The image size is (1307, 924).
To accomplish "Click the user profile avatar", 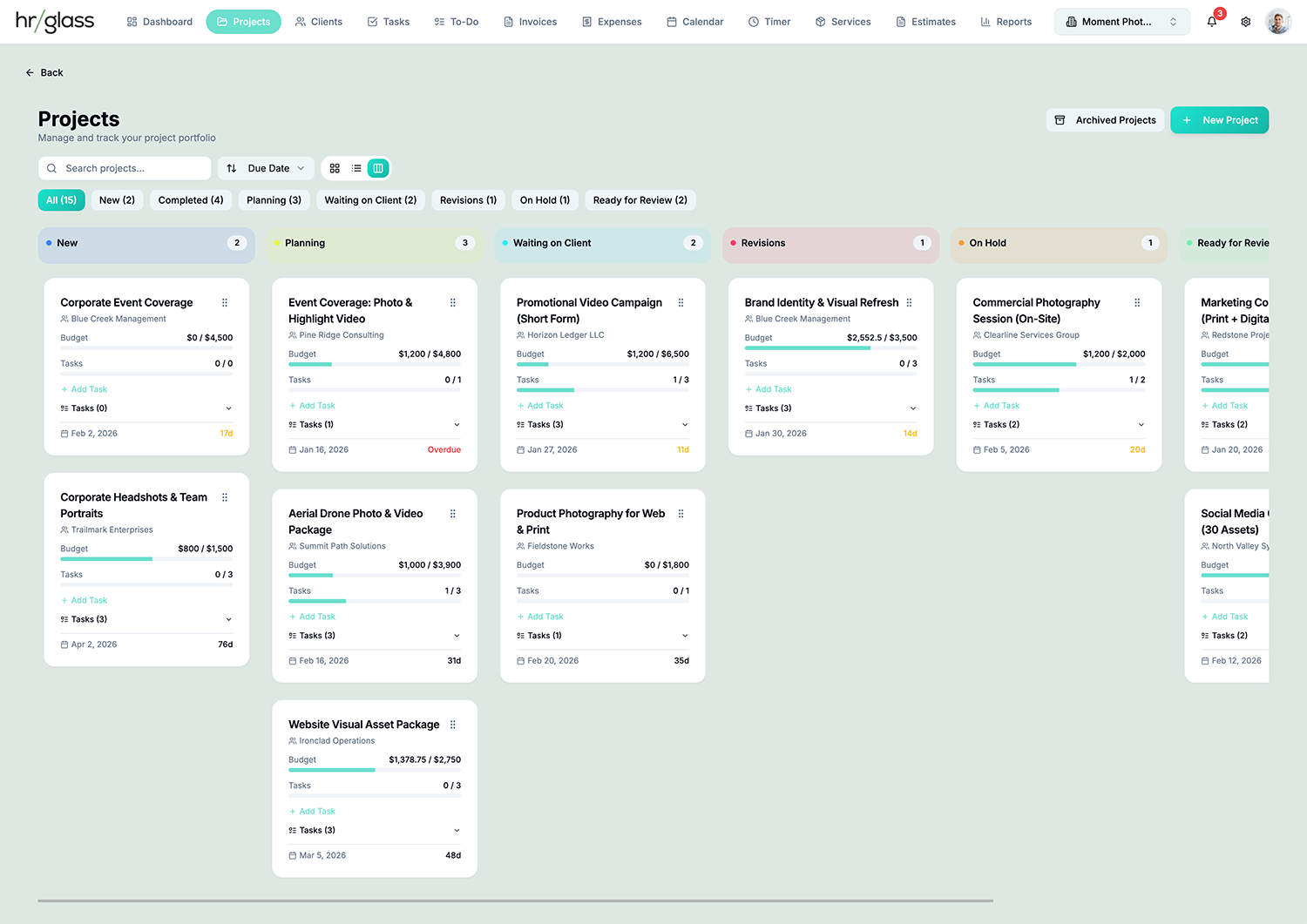I will coord(1278,22).
